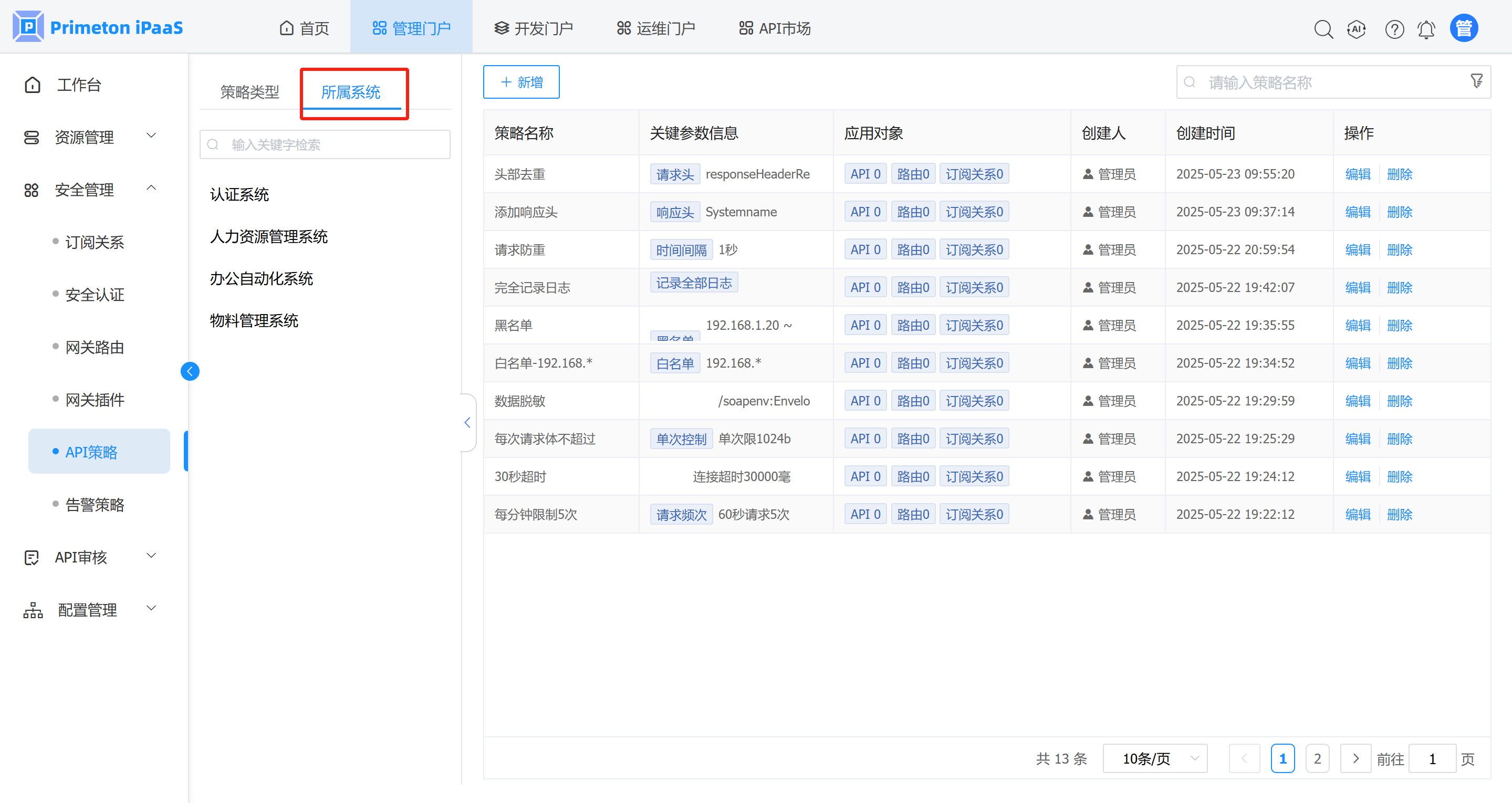This screenshot has width=1512, height=803.
Task: Open the 10条/页 page size dropdown
Action: tap(1154, 758)
